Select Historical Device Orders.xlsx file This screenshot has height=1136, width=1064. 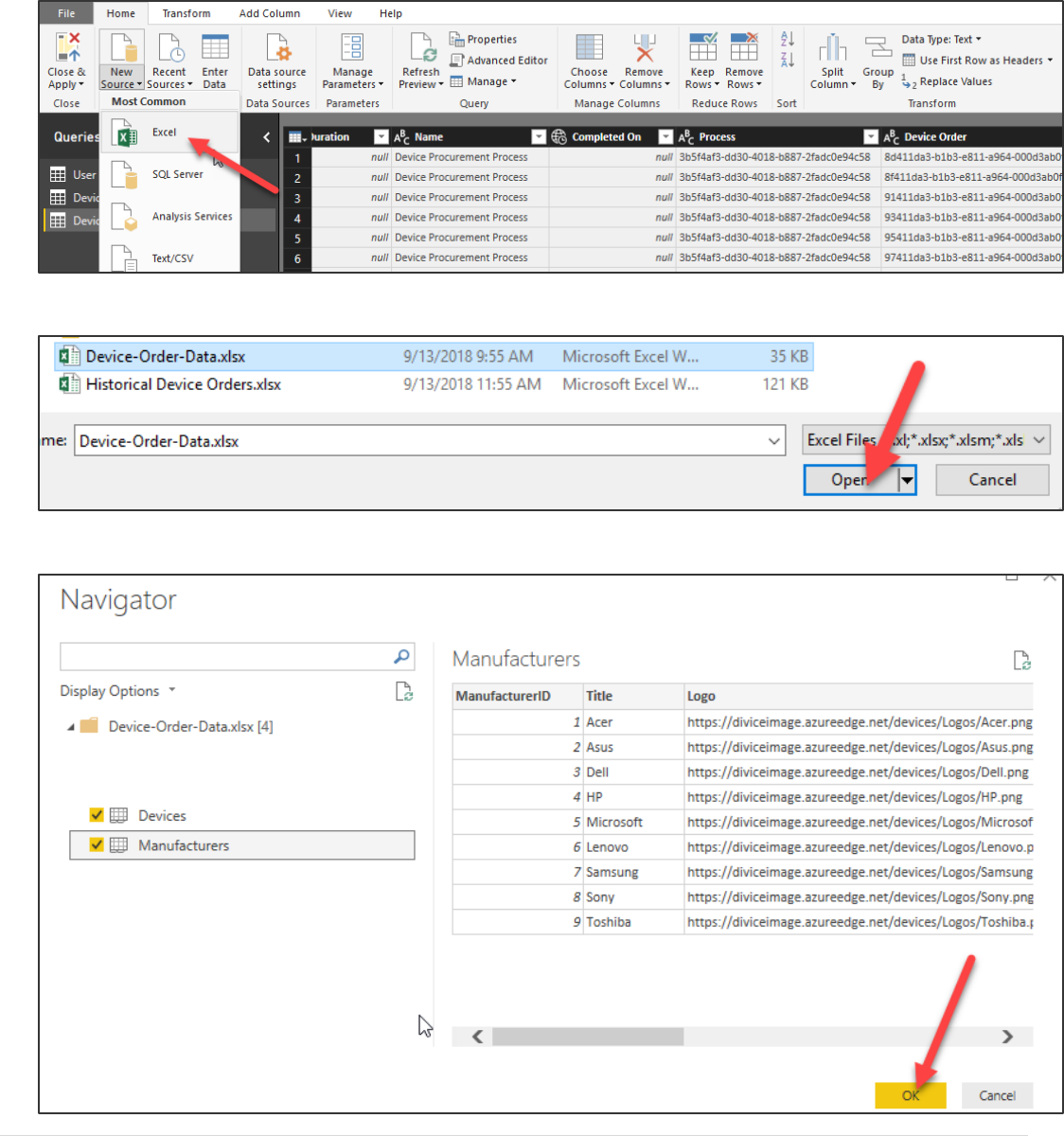pyautogui.click(x=434, y=384)
